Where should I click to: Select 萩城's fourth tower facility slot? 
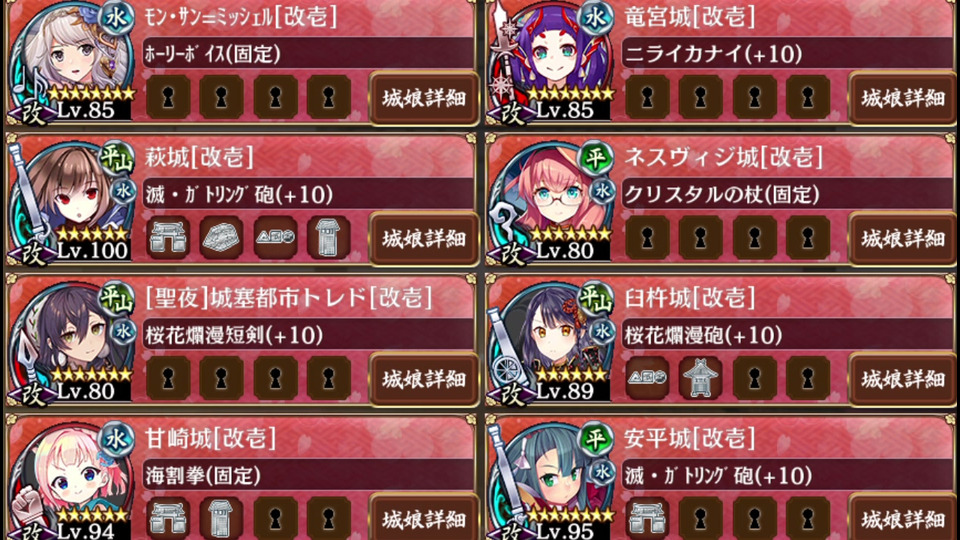329,238
